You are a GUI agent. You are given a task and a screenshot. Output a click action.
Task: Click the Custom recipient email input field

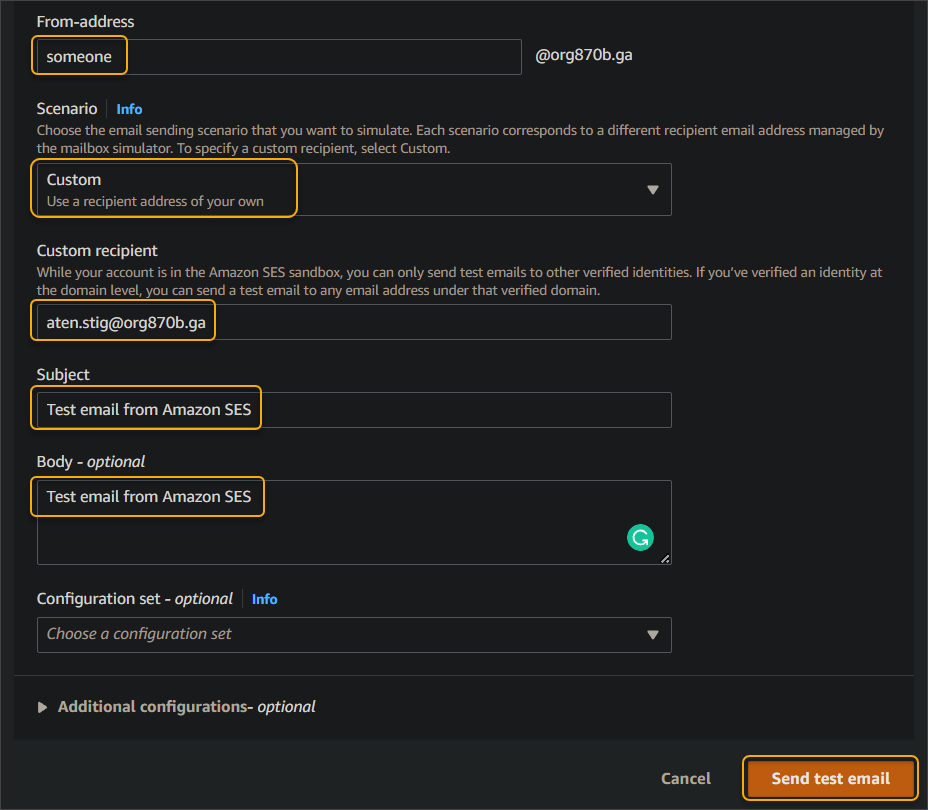click(354, 322)
